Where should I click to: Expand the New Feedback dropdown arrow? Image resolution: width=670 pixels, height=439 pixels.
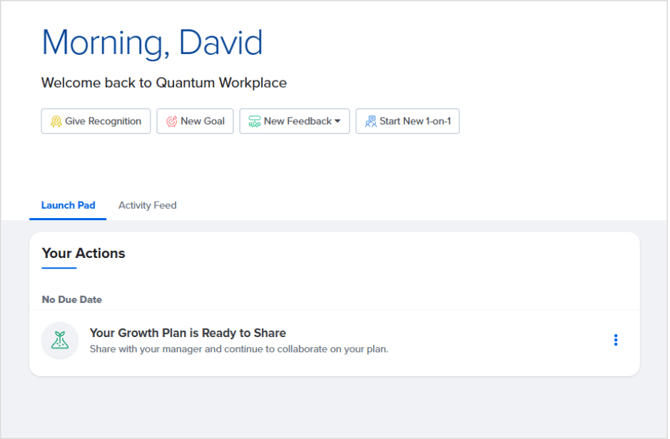pyautogui.click(x=338, y=122)
